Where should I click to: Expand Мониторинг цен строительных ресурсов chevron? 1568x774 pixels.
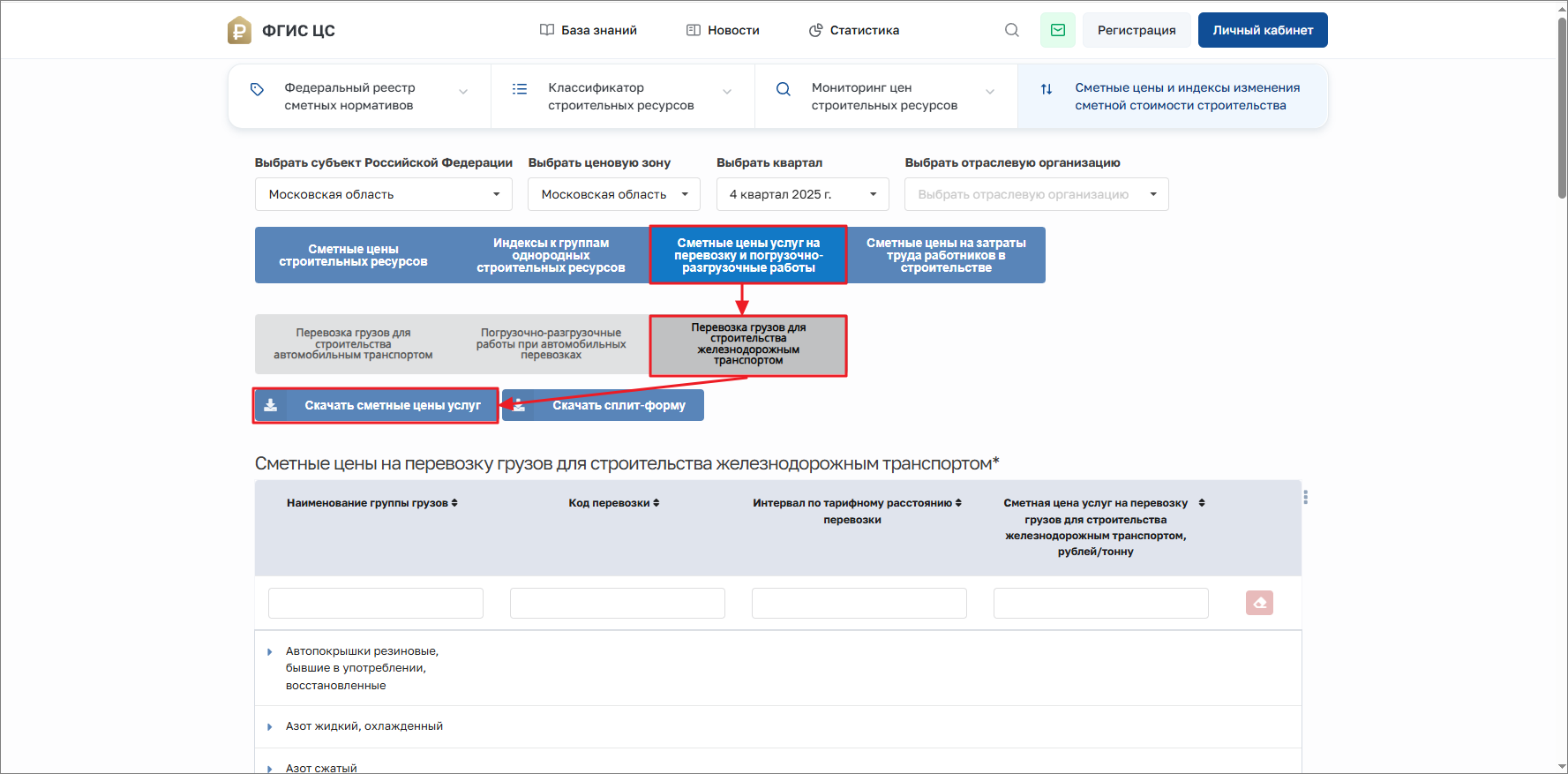(990, 92)
